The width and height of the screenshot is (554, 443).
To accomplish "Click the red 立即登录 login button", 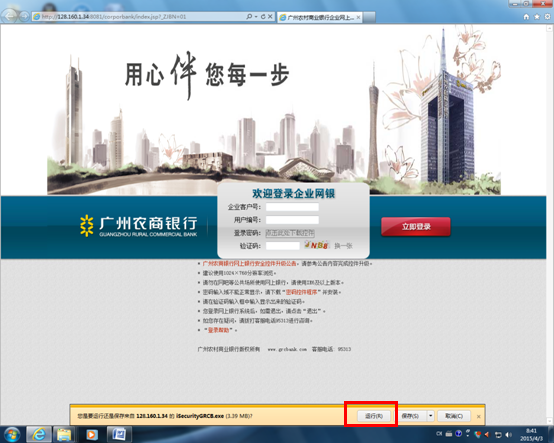I will (x=416, y=227).
